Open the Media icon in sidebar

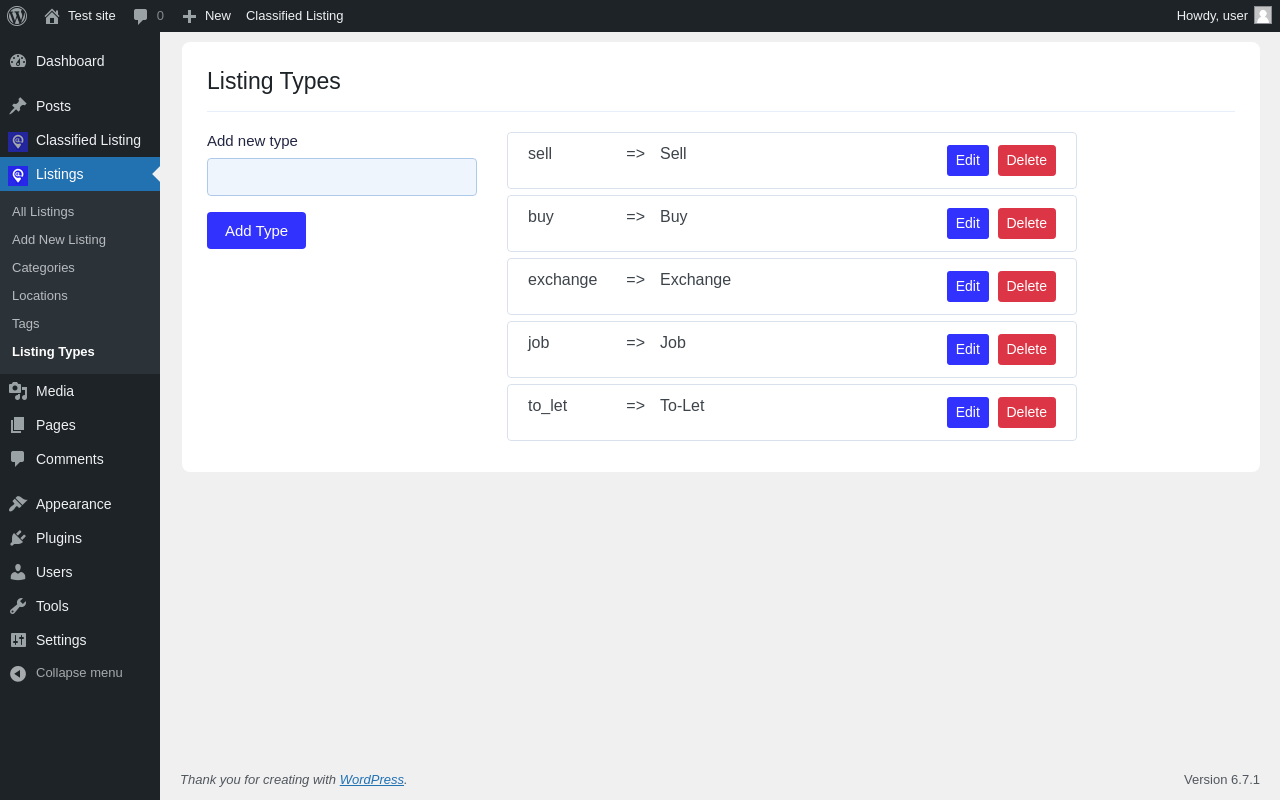[18, 391]
